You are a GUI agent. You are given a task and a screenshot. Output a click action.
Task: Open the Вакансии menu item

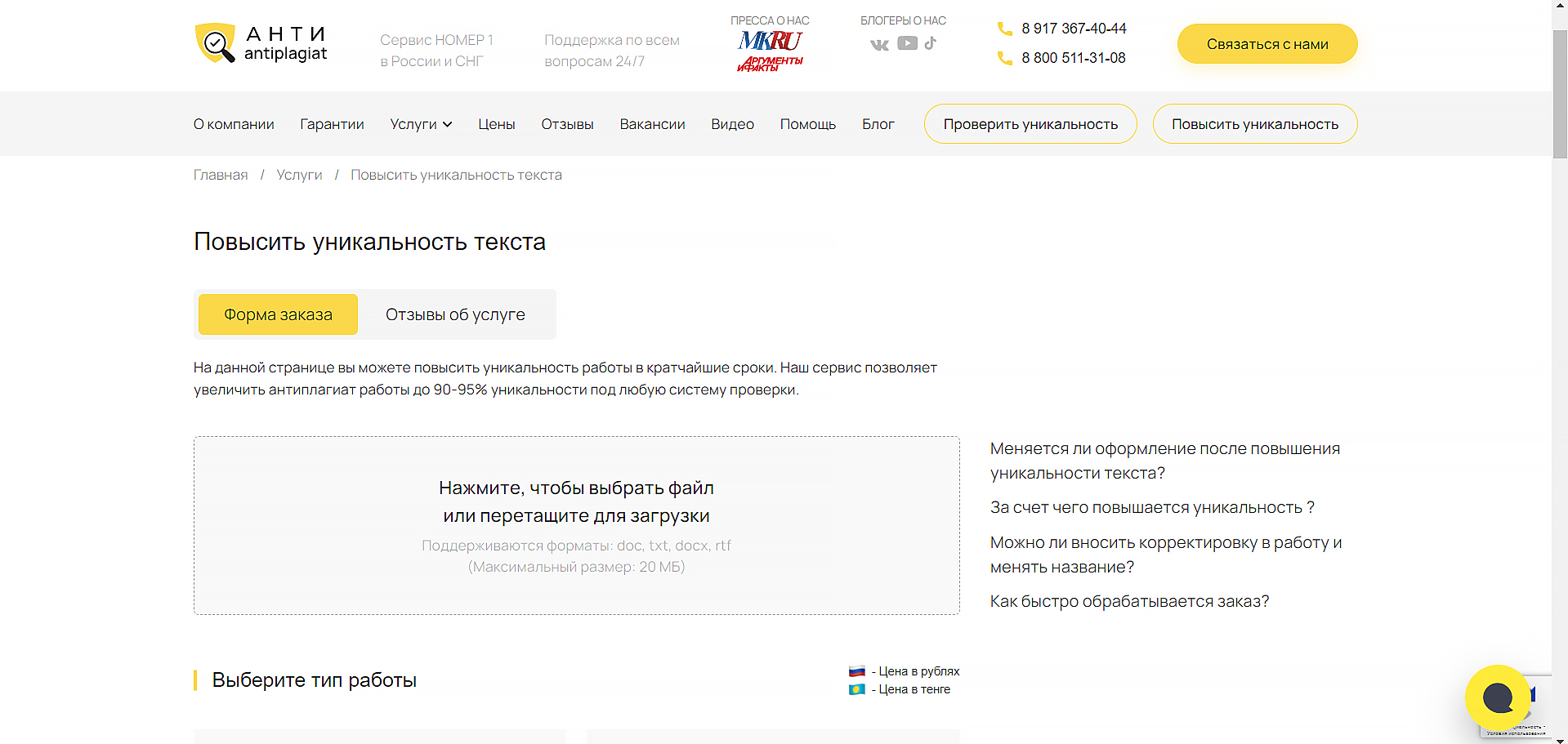[x=652, y=124]
